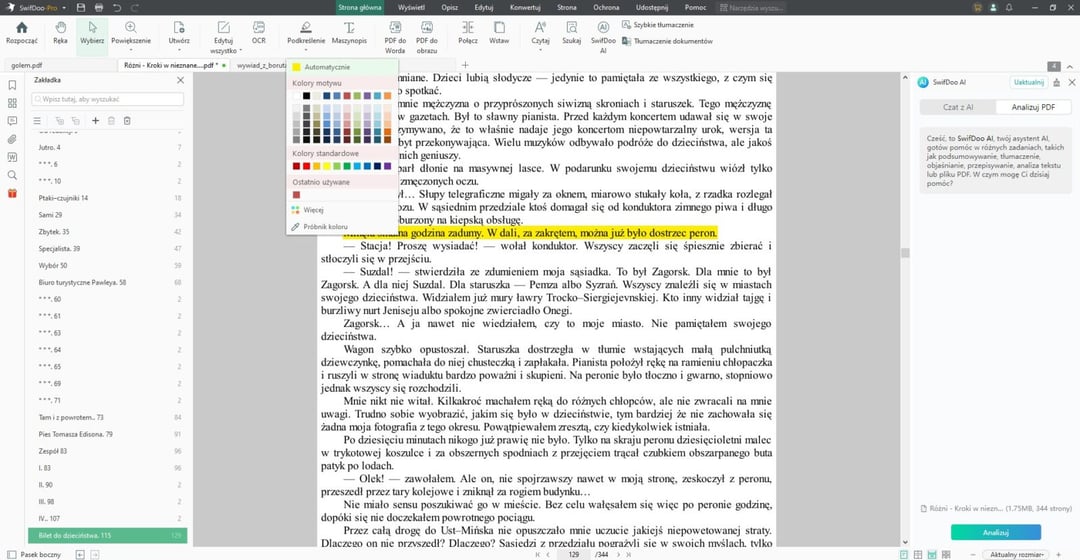Pick color with Próbnik koloru eyedropper

tap(325, 227)
